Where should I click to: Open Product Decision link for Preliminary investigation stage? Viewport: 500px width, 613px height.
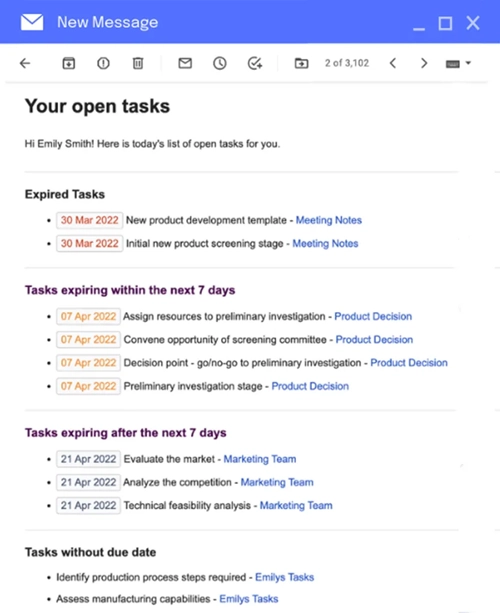tap(310, 386)
